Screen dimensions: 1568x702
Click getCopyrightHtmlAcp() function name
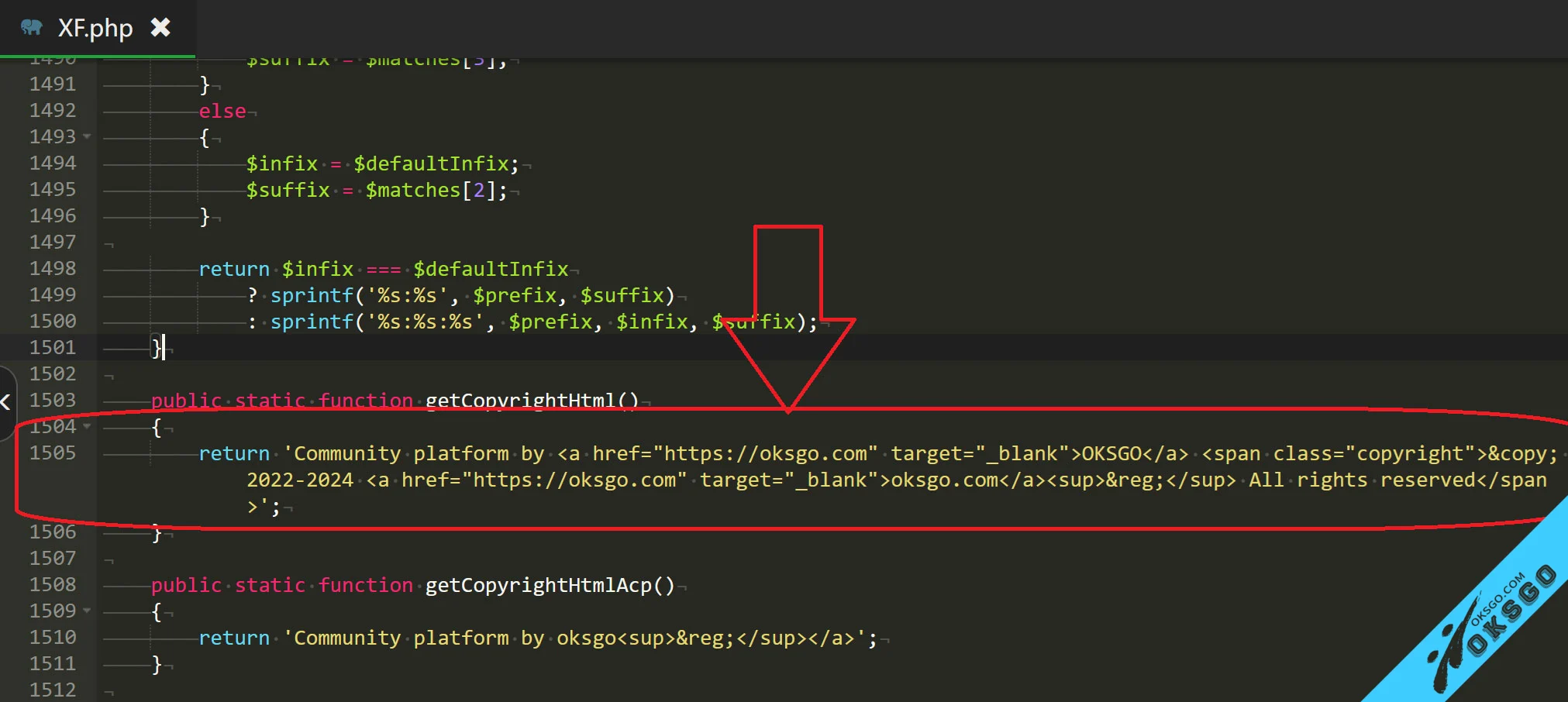pos(550,585)
